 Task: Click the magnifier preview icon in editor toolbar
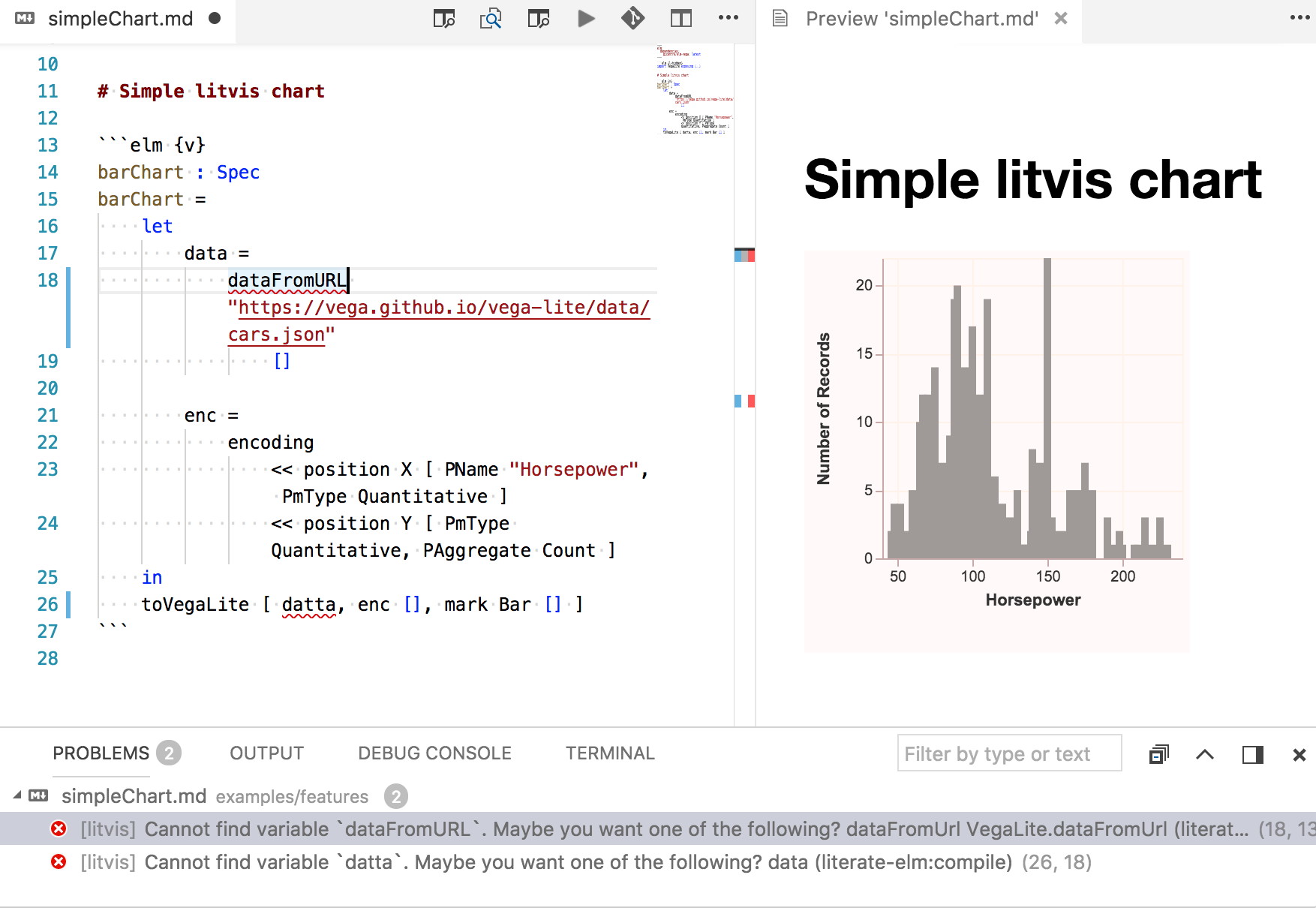tap(491, 18)
